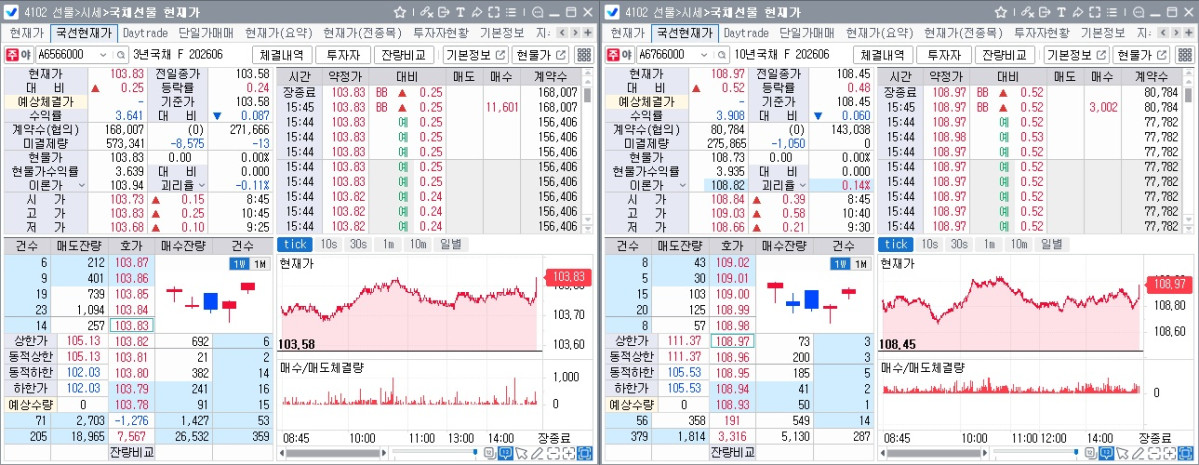Add tab with plus in left window
The image size is (1199, 465).
(587, 33)
